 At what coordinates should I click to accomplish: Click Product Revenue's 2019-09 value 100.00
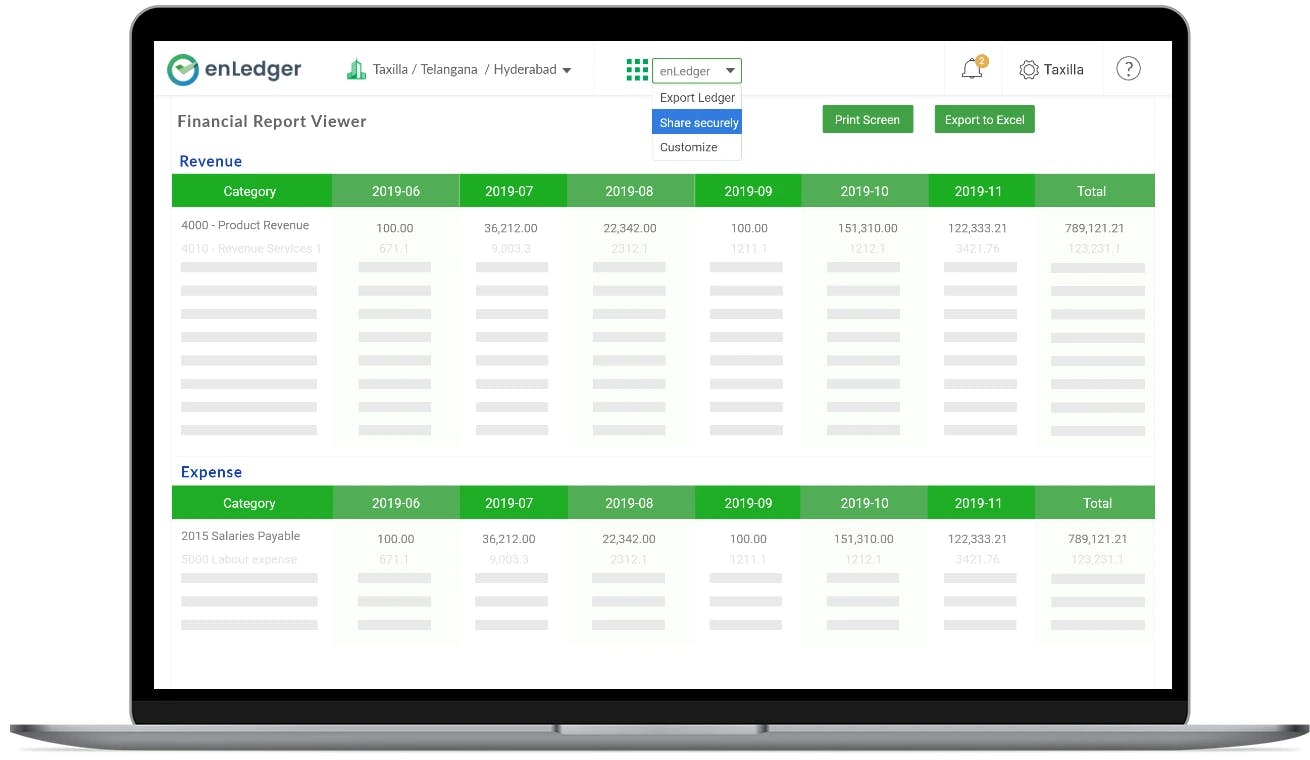749,228
